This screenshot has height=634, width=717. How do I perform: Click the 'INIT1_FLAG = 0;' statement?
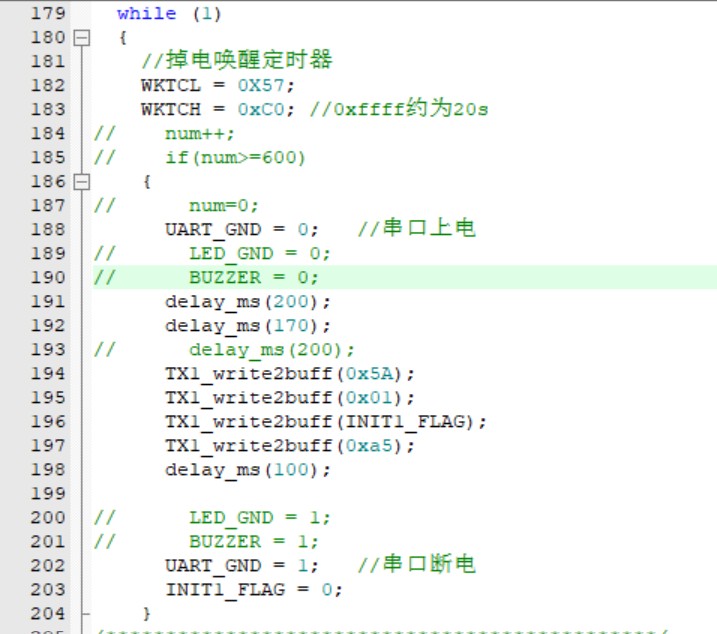coord(254,590)
